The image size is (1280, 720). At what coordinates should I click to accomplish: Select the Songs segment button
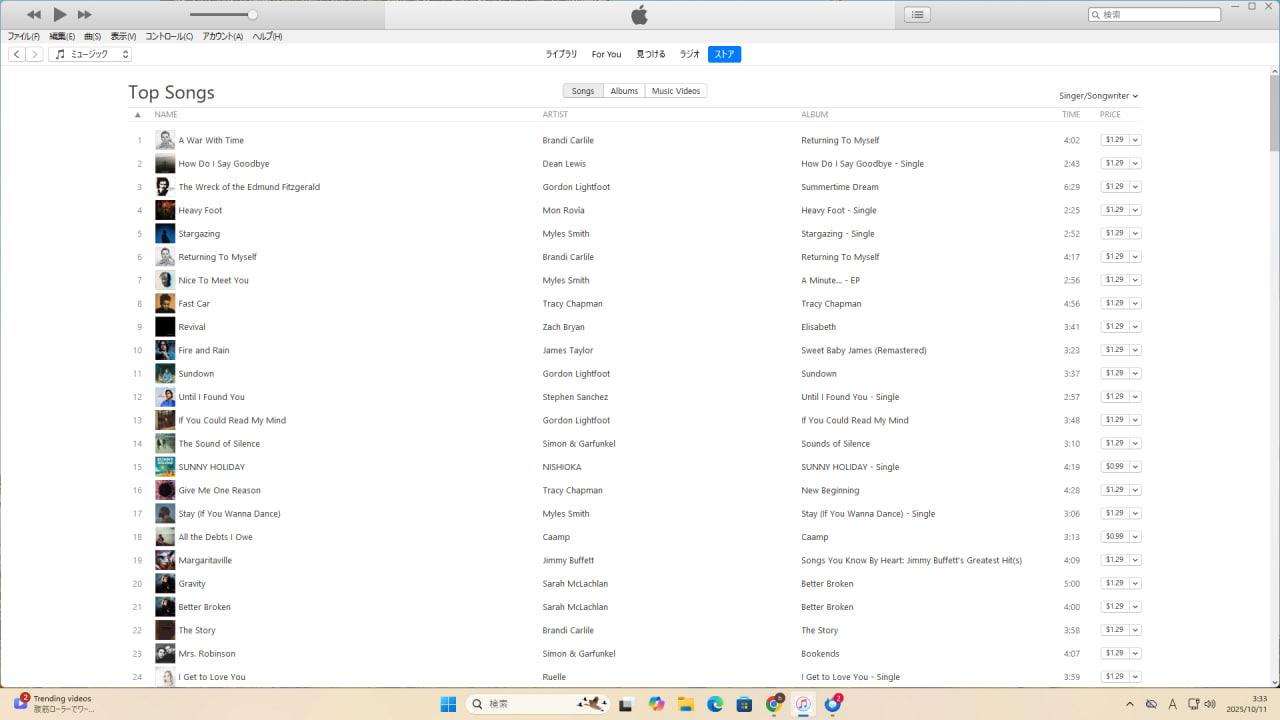583,91
